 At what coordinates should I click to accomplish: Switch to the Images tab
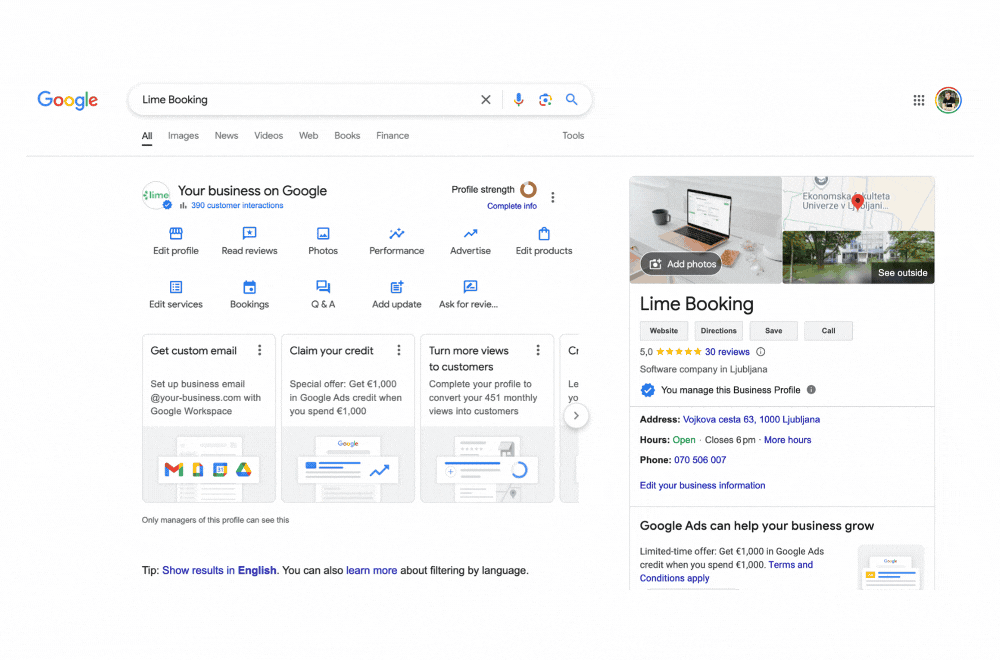pyautogui.click(x=183, y=136)
